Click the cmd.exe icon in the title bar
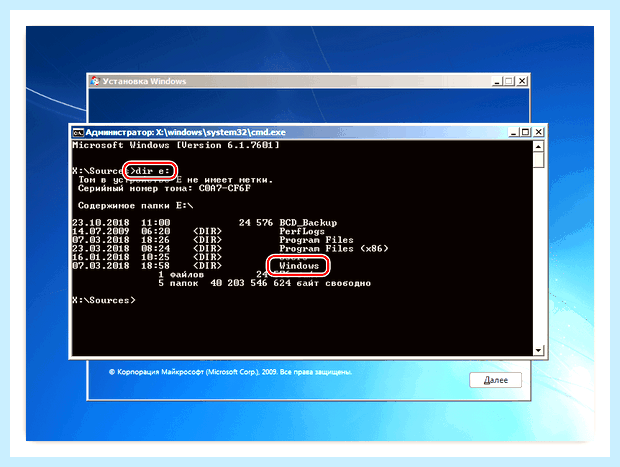This screenshot has height=467, width=620. (78, 132)
